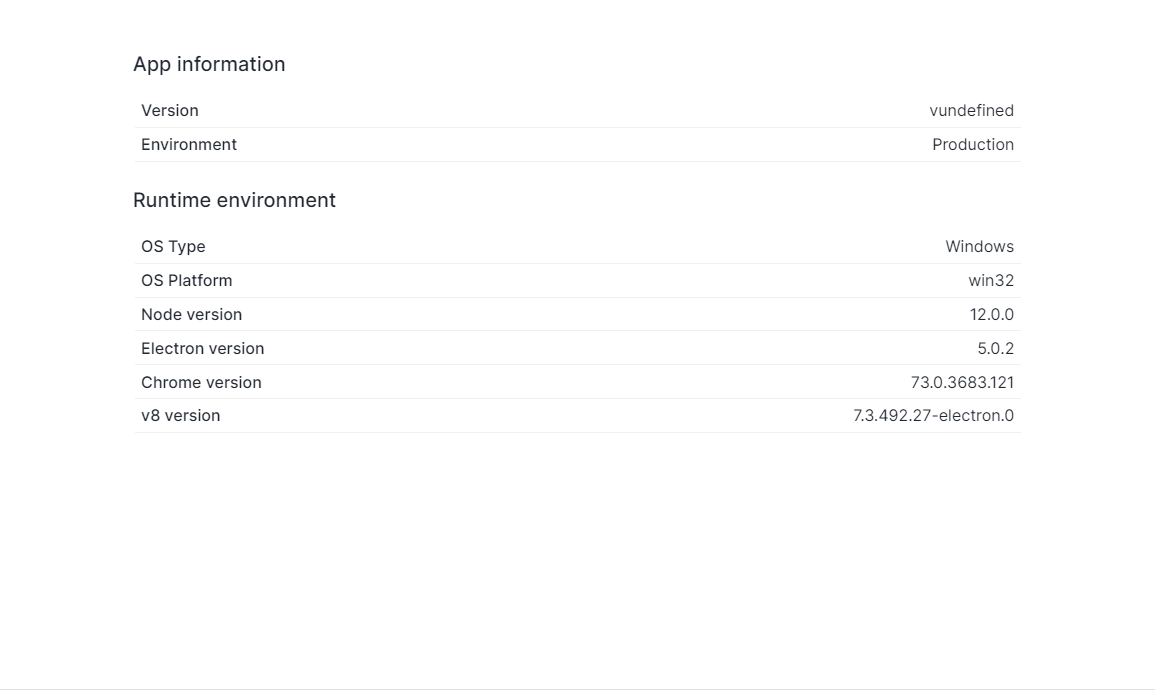The width and height of the screenshot is (1155, 690).
Task: Select the Production environment value
Action: coord(973,144)
